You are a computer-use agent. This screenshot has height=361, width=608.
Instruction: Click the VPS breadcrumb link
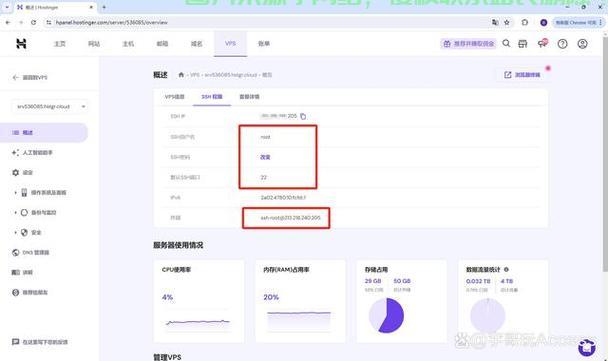point(195,75)
